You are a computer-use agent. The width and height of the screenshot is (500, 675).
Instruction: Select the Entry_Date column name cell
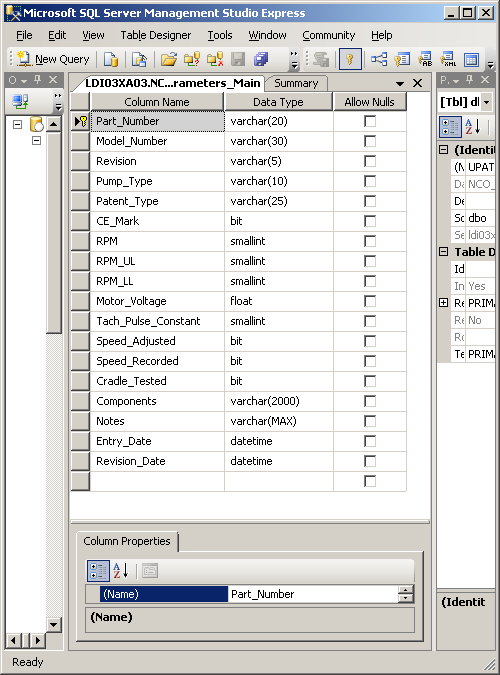tap(157, 441)
